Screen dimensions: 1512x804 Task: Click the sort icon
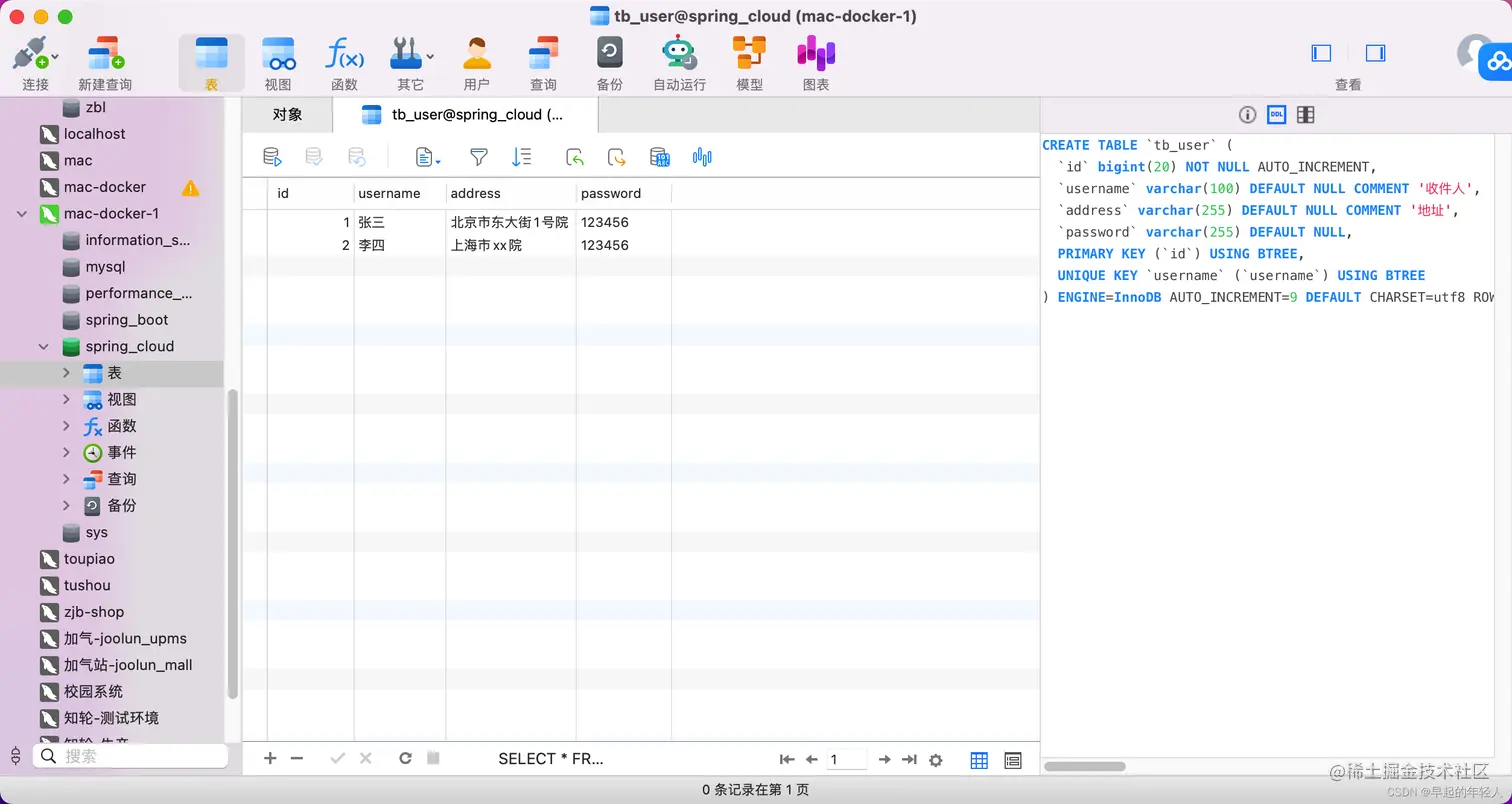(x=521, y=157)
